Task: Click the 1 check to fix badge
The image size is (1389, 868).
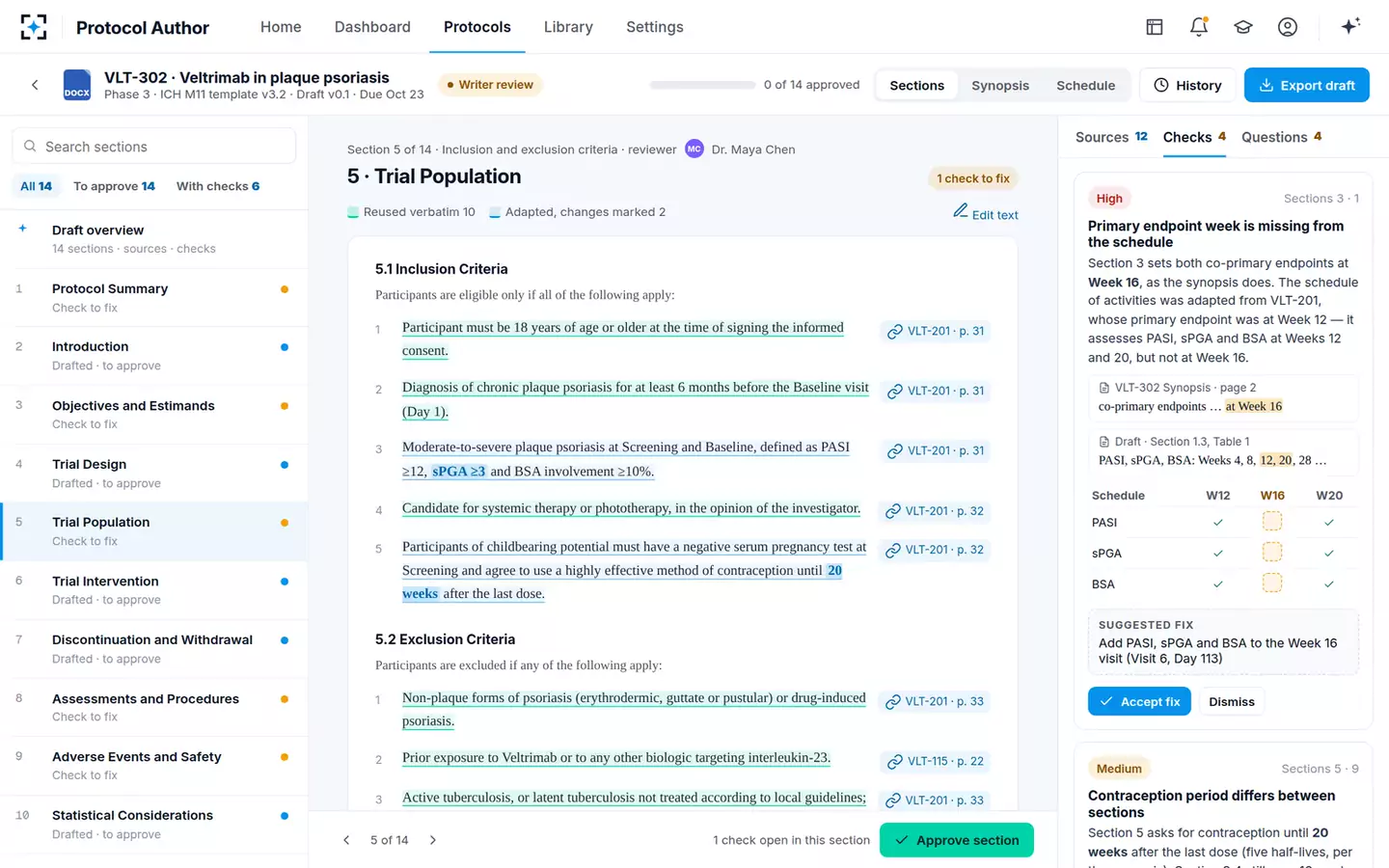Action: point(973,178)
